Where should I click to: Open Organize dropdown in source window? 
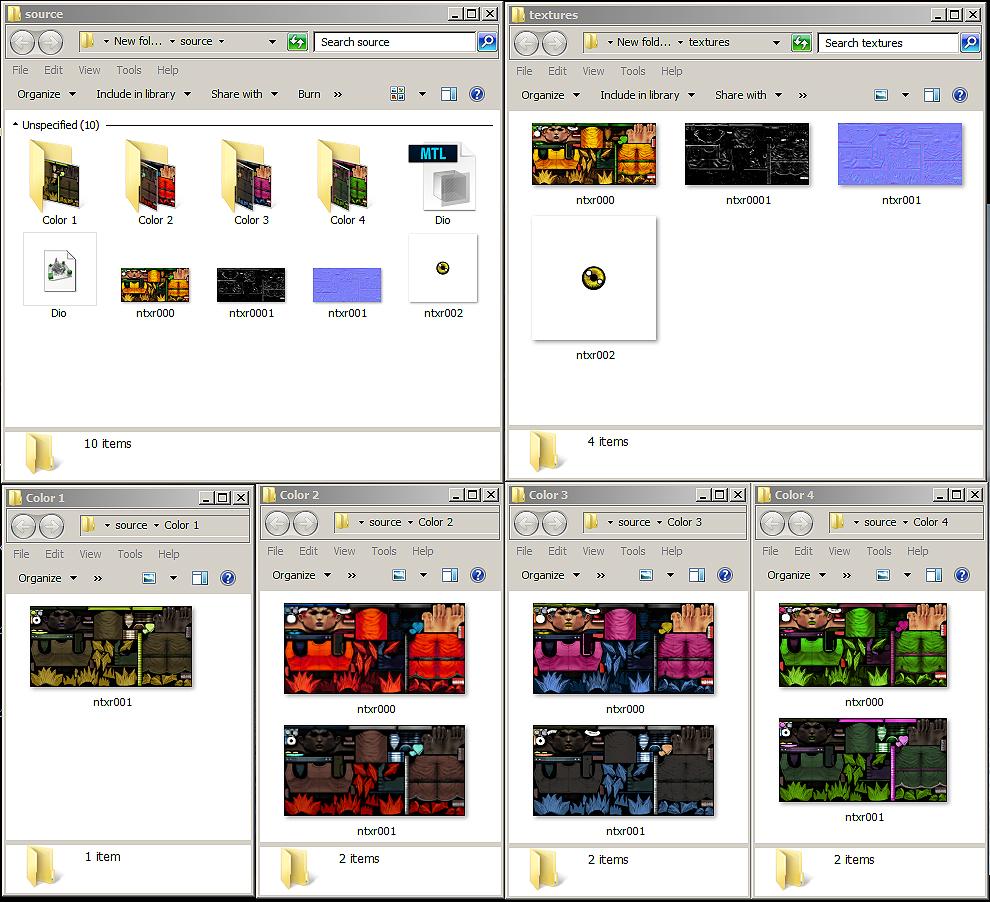pos(46,94)
